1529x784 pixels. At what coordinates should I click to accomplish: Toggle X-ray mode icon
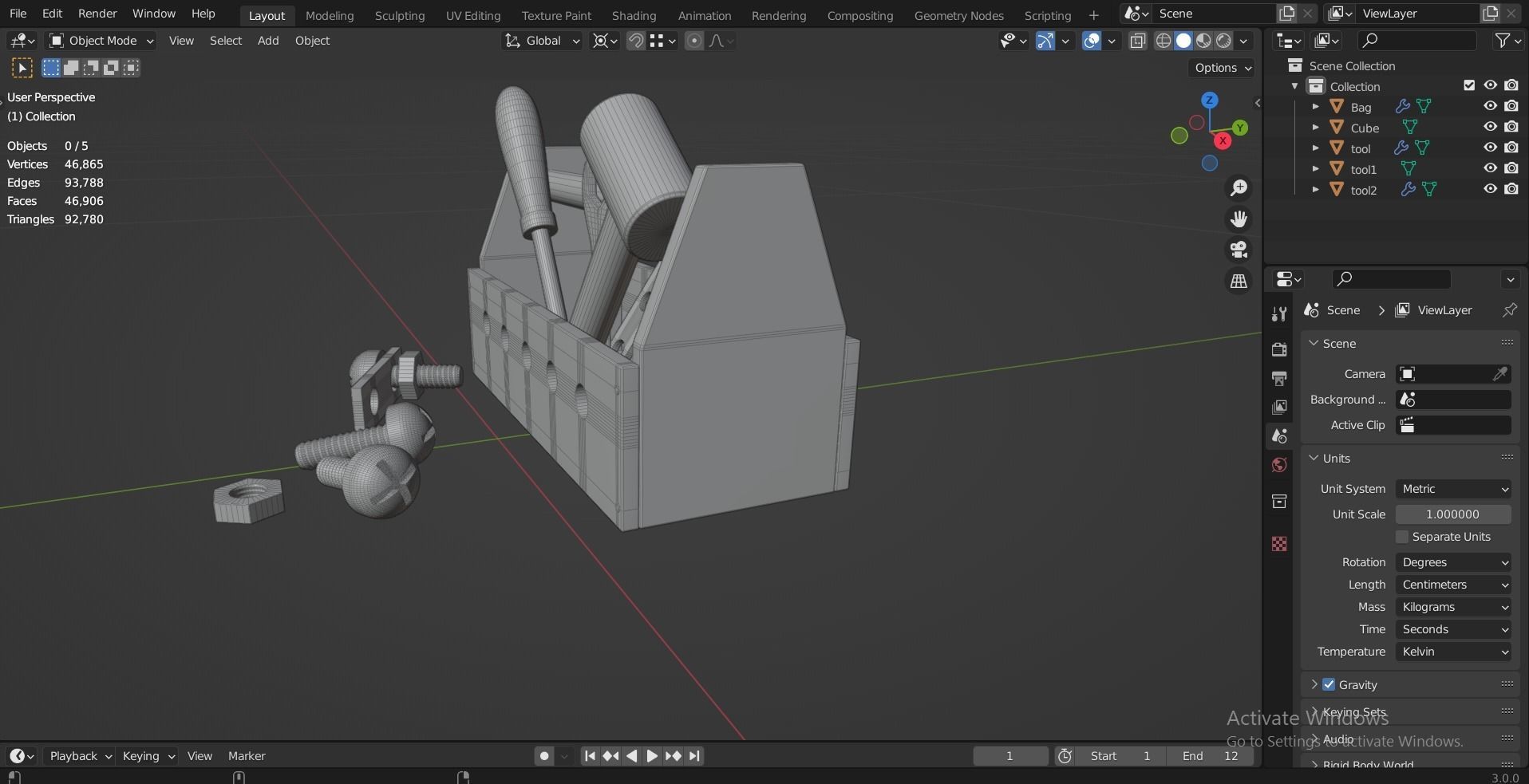[1138, 41]
